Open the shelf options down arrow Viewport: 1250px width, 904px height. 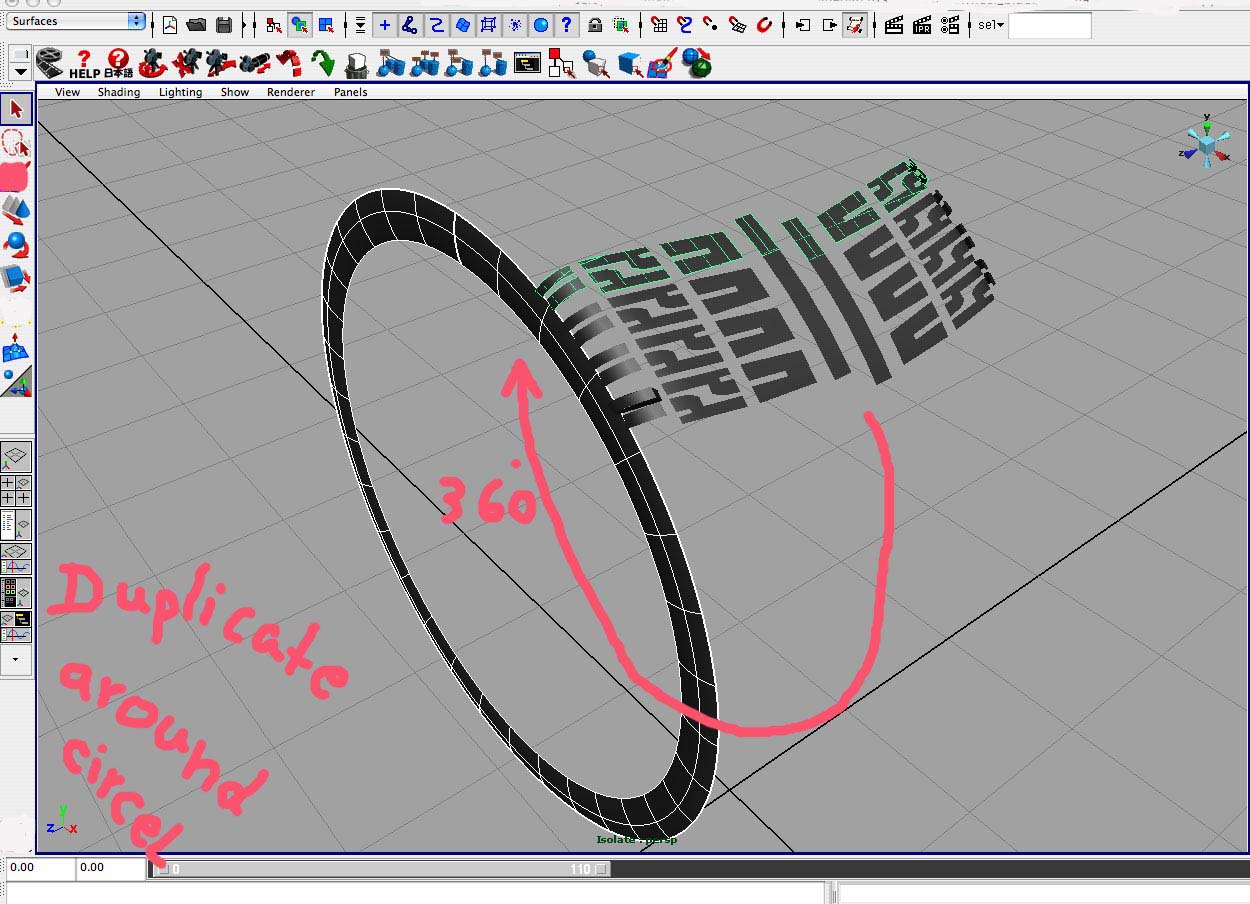click(x=20, y=72)
